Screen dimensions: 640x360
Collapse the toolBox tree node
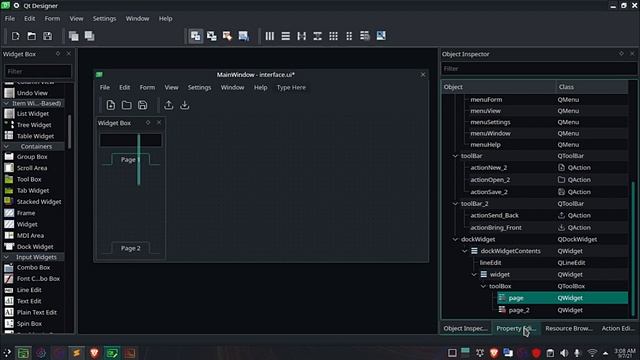coord(483,286)
